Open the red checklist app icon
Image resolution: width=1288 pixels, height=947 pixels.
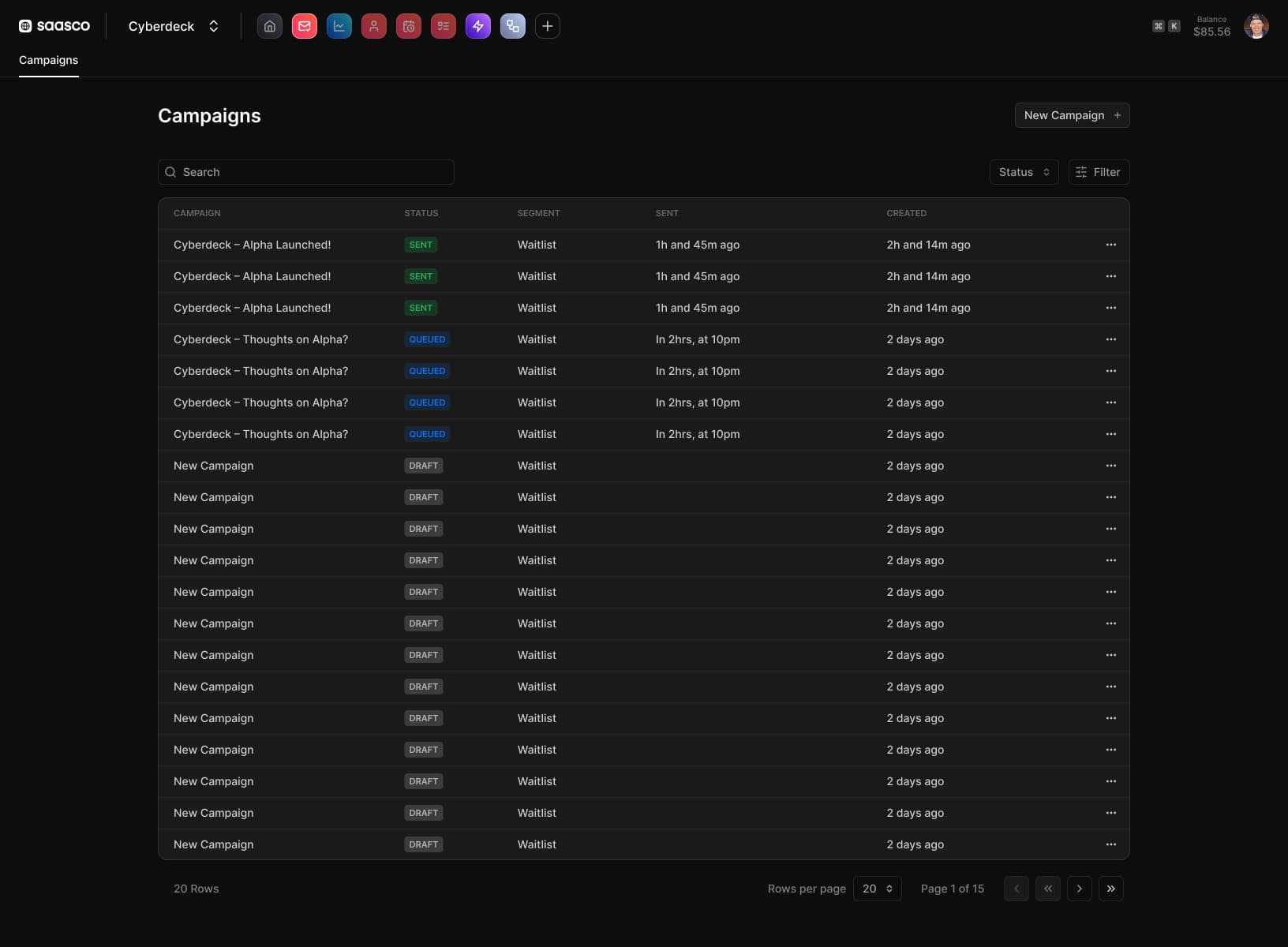[x=443, y=26]
